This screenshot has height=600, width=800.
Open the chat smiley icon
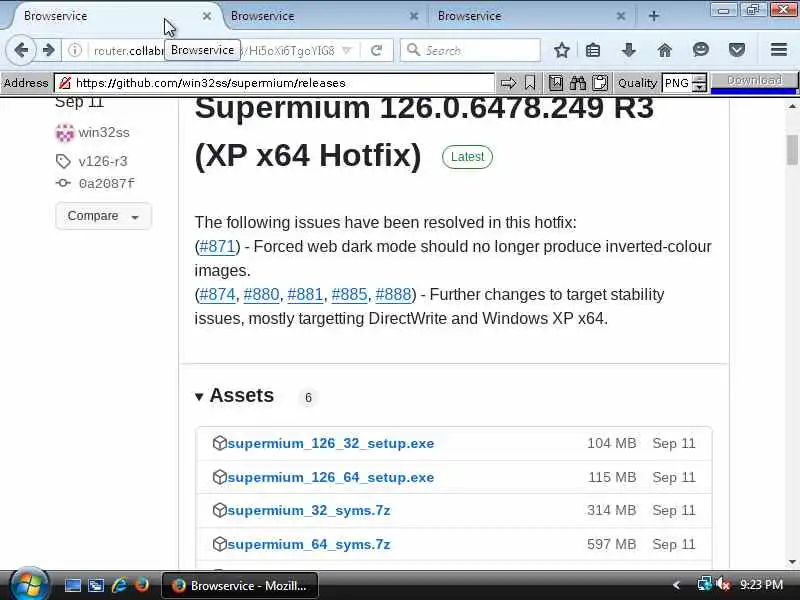click(701, 49)
